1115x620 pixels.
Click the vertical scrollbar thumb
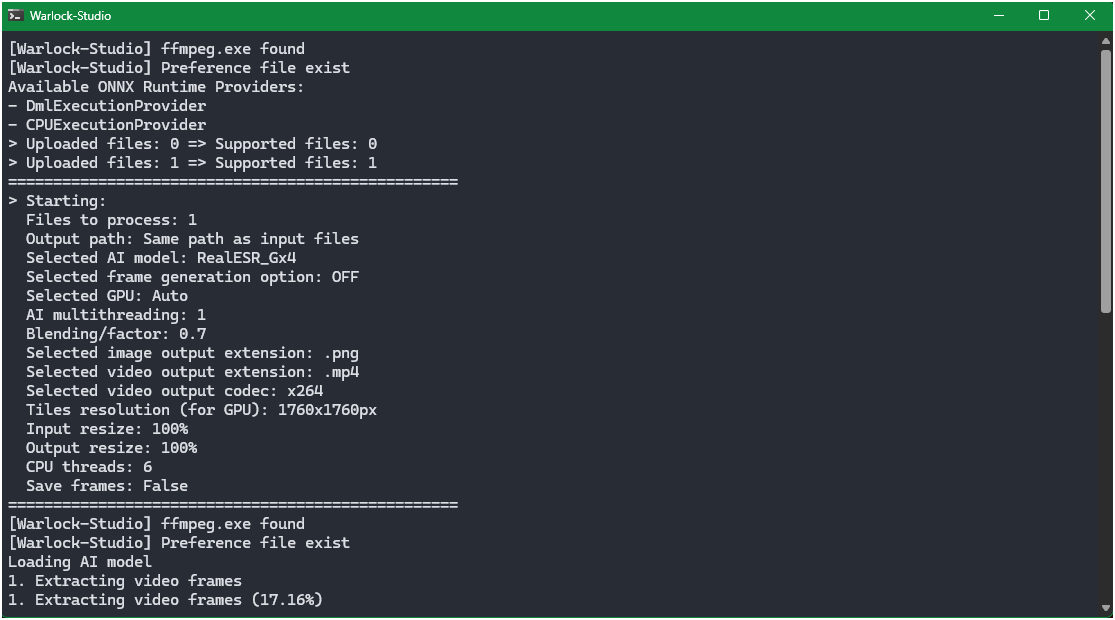click(1106, 180)
